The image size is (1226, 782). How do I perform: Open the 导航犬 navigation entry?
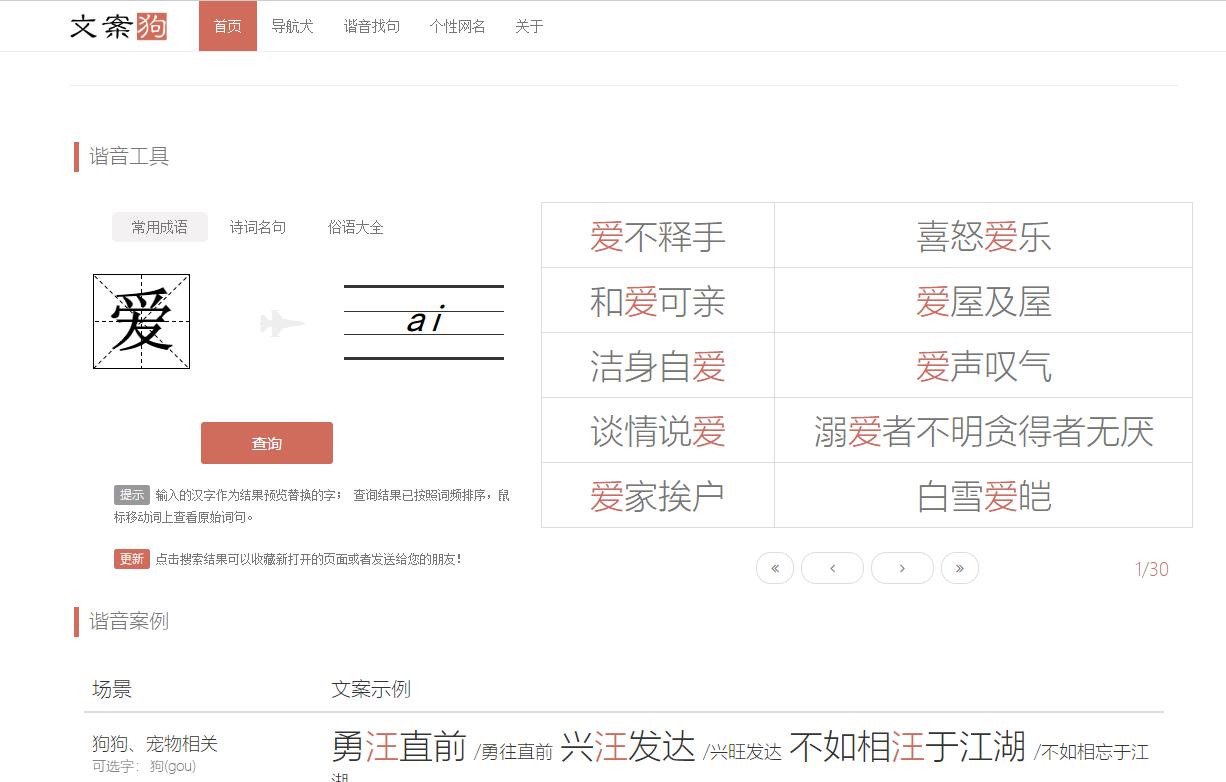point(293,26)
